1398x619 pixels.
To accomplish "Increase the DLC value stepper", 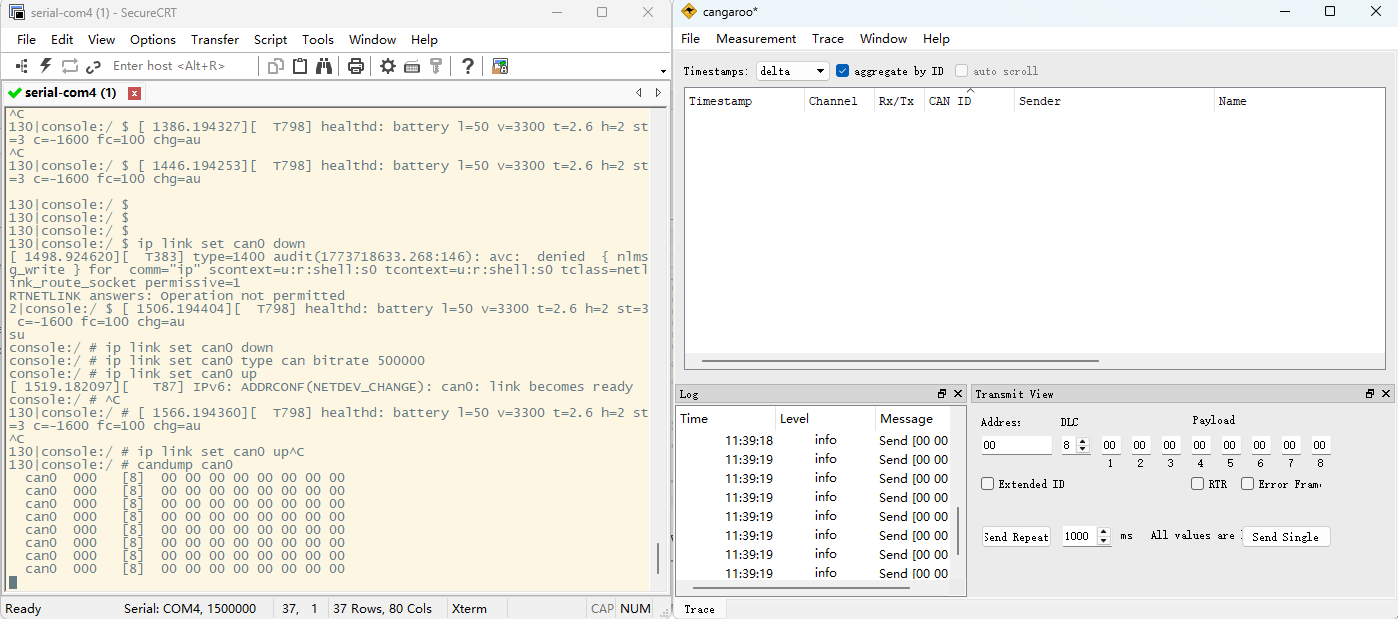I will (x=1083, y=441).
